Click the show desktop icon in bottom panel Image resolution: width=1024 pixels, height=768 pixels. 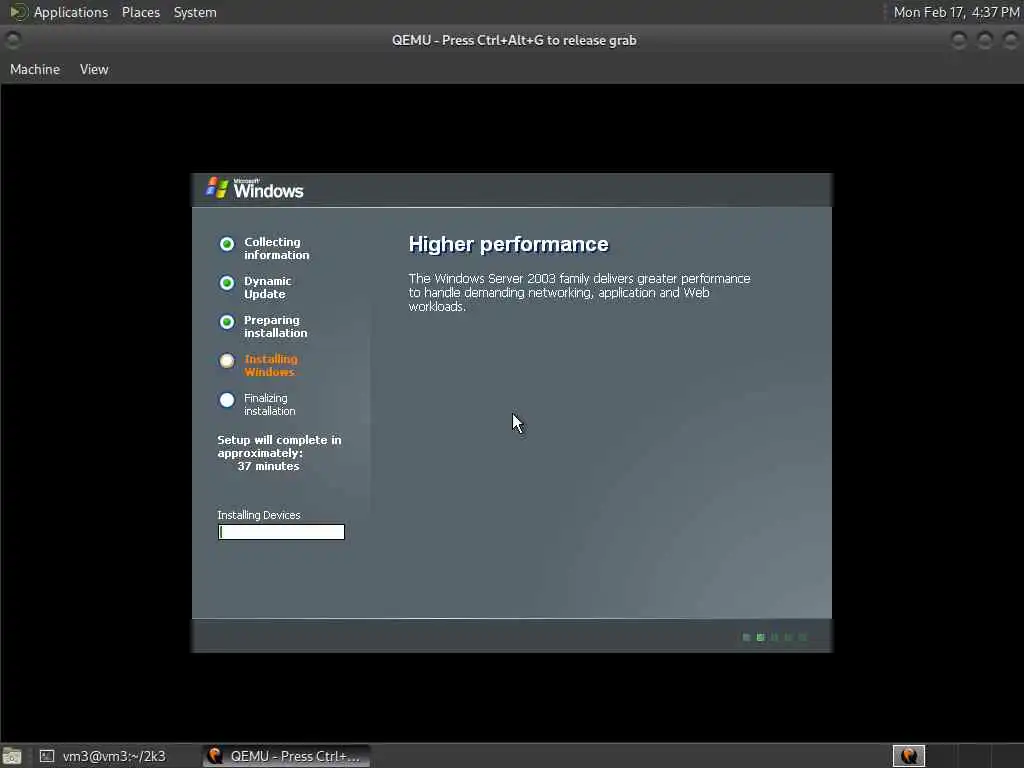pos(12,757)
